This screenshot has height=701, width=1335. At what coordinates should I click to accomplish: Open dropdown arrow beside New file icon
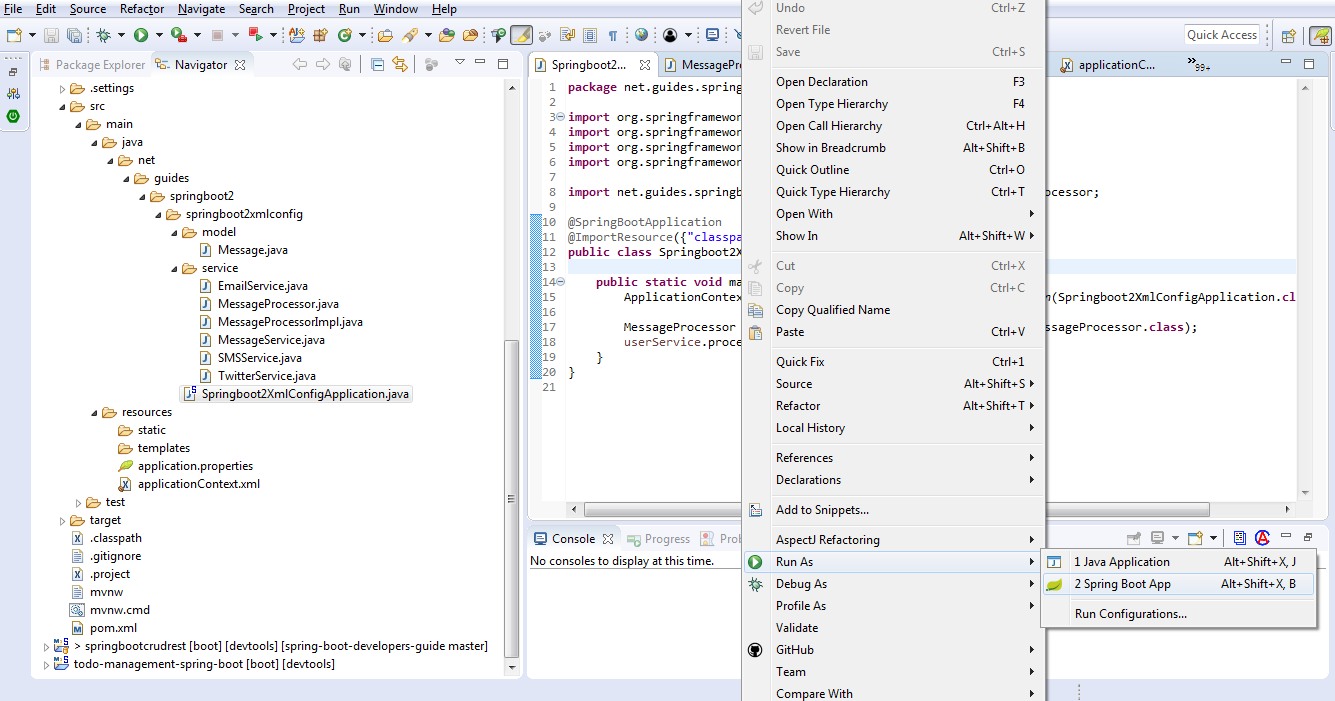[31, 35]
